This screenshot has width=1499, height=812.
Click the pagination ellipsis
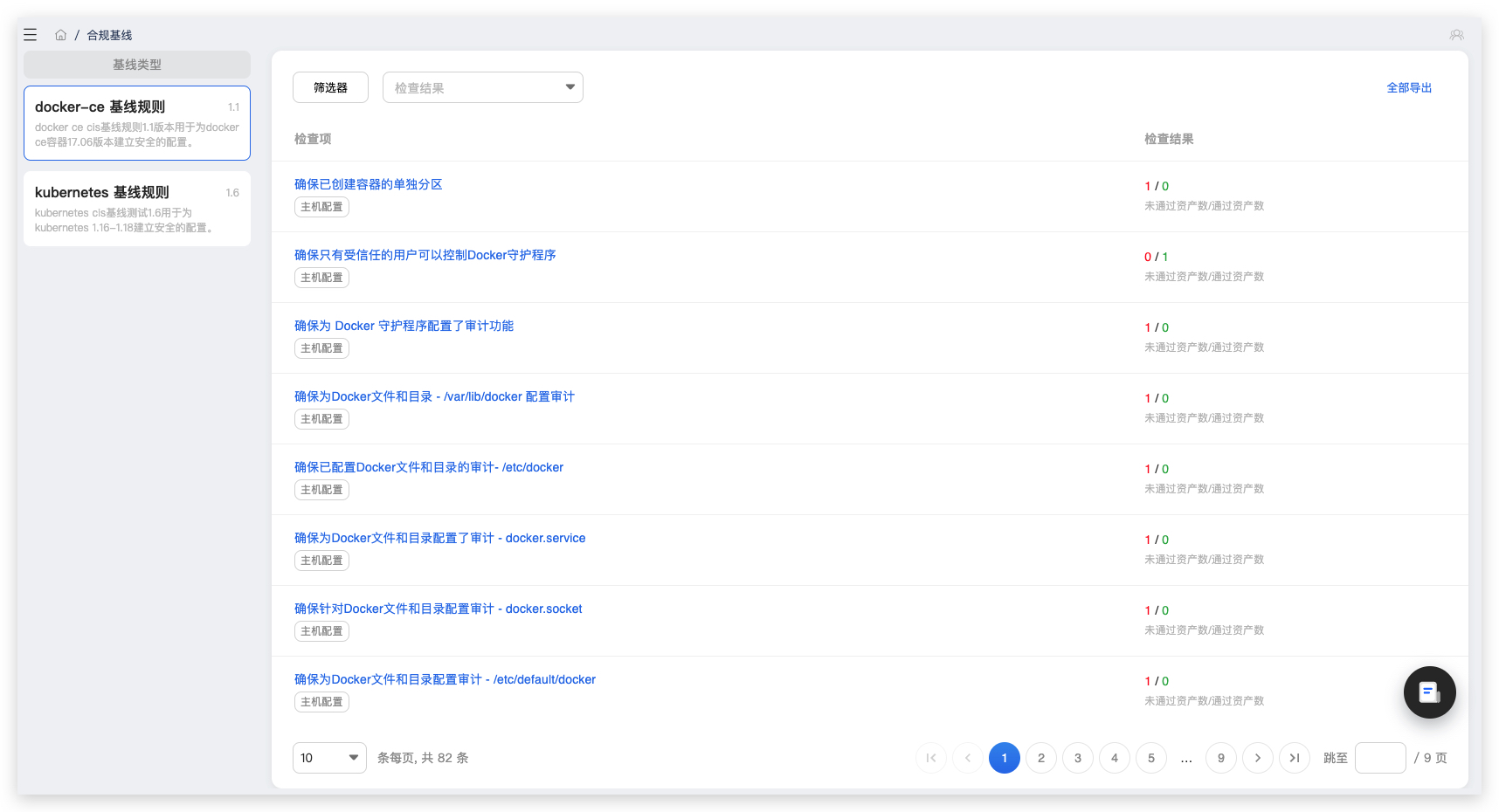point(1186,760)
